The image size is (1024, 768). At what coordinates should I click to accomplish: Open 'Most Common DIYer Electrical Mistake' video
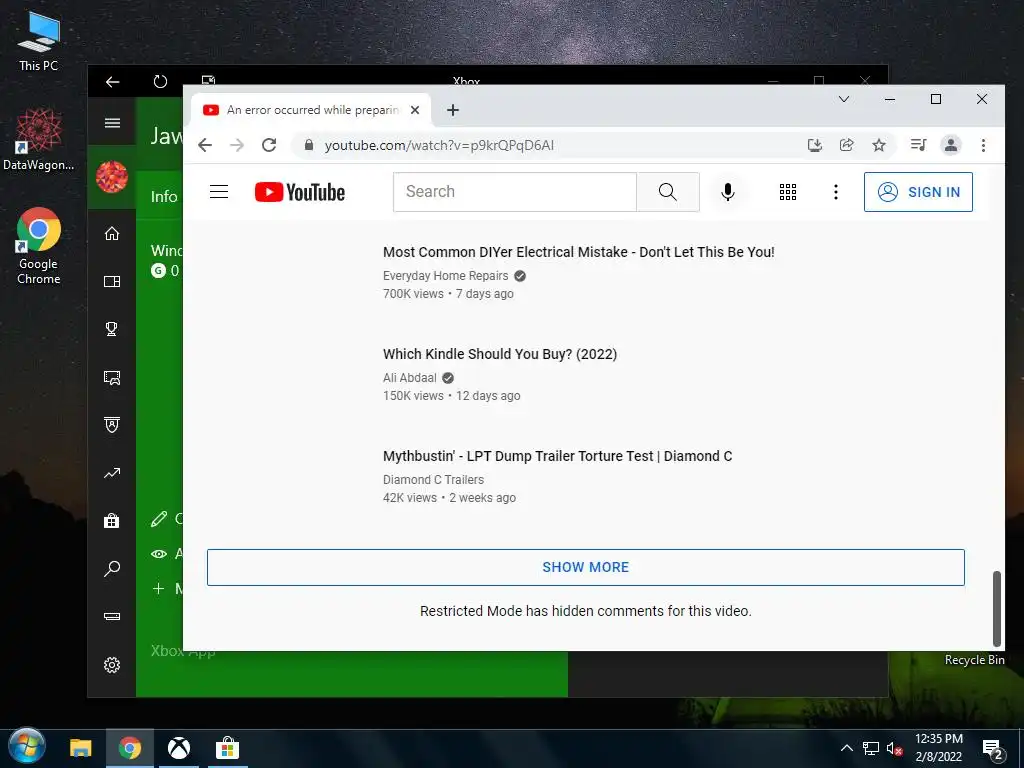pyautogui.click(x=578, y=252)
